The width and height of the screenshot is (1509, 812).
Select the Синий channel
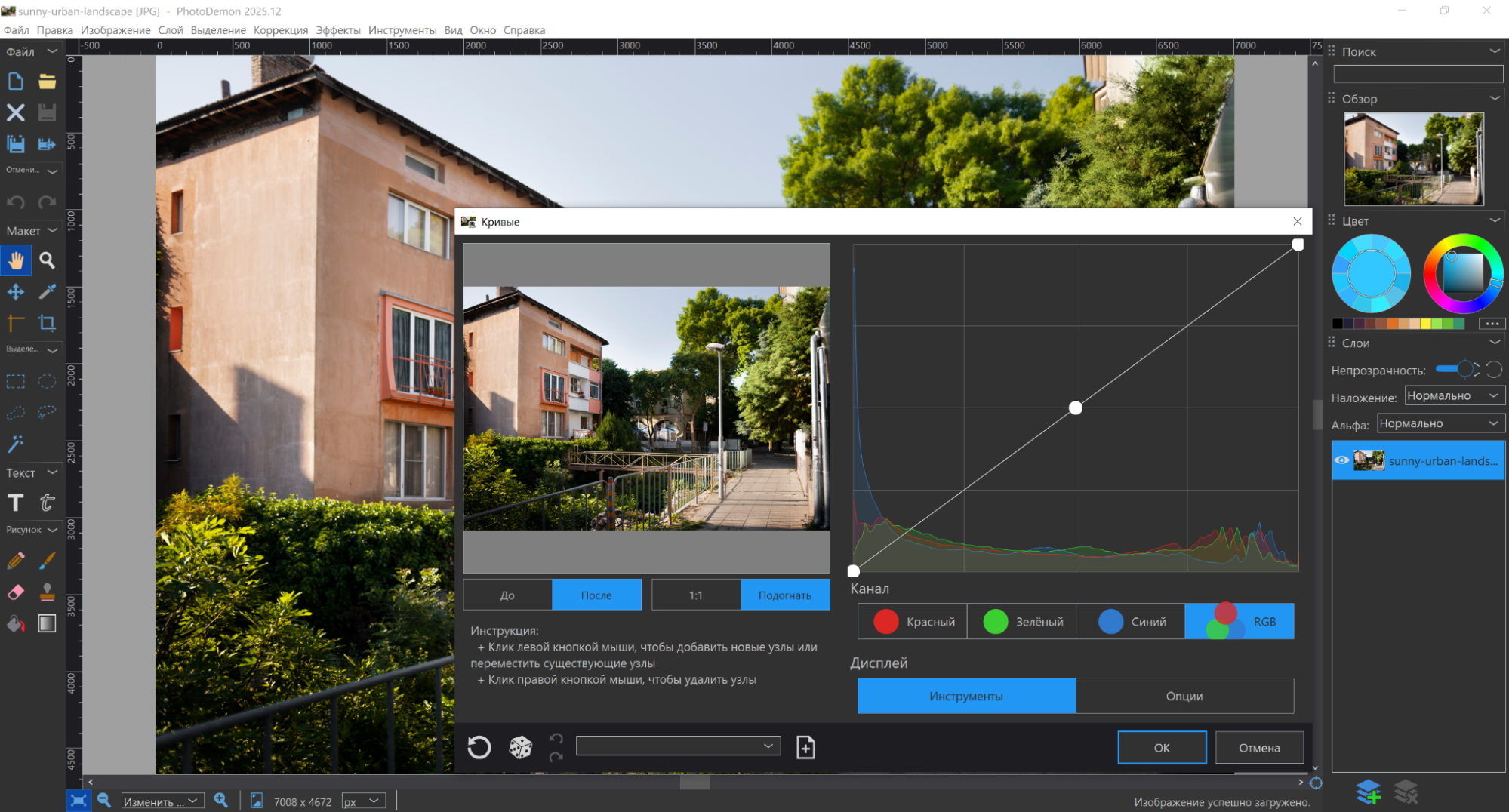1130,622
